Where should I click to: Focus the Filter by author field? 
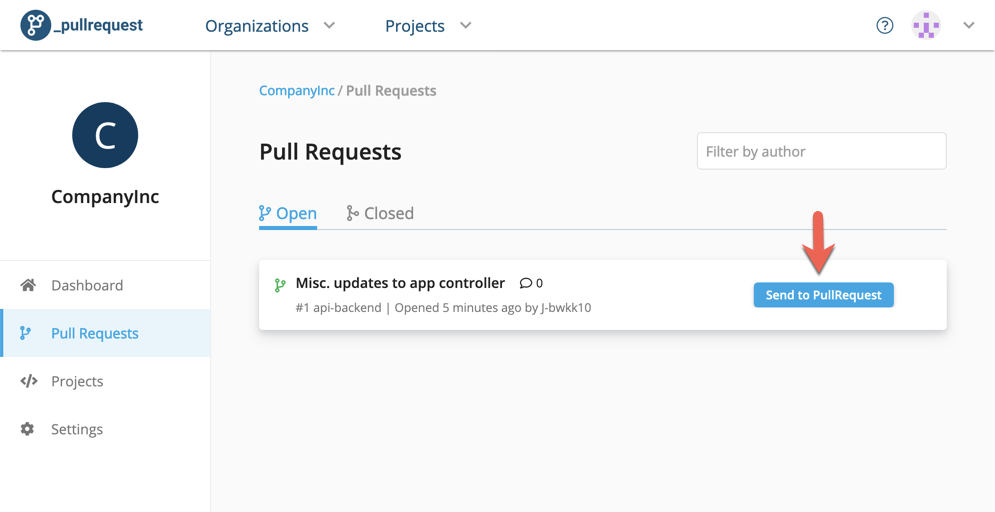point(822,151)
